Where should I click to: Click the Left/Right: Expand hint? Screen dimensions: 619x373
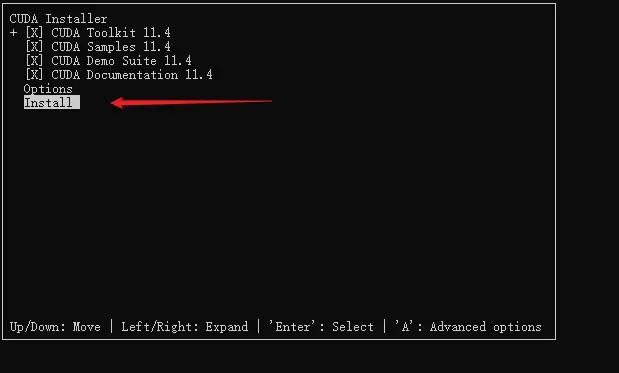(185, 327)
